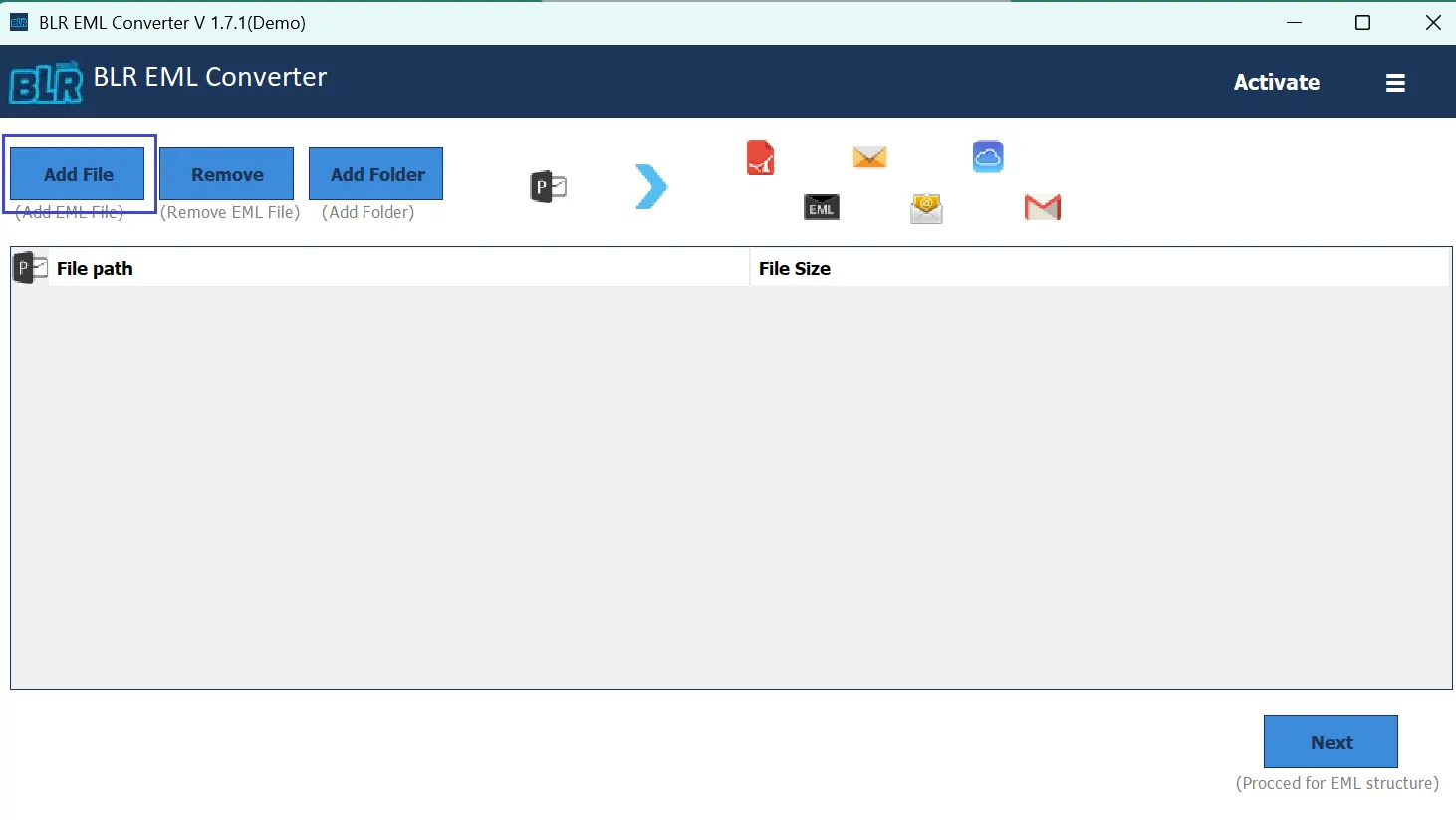Open the hamburger menu
This screenshot has height=820, width=1456.
tap(1395, 83)
